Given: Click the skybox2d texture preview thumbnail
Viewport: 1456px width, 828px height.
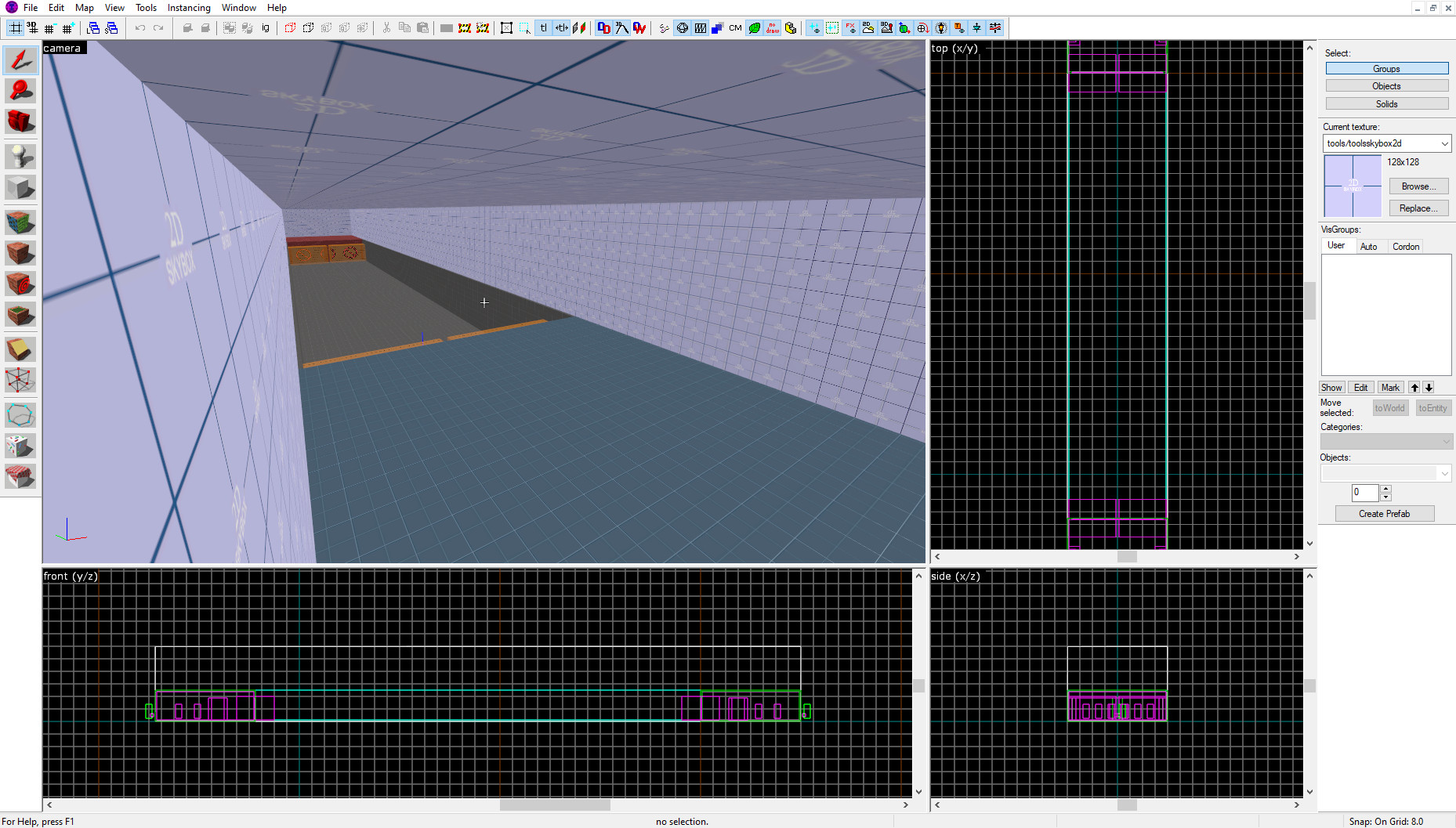Looking at the screenshot, I should coord(1353,186).
